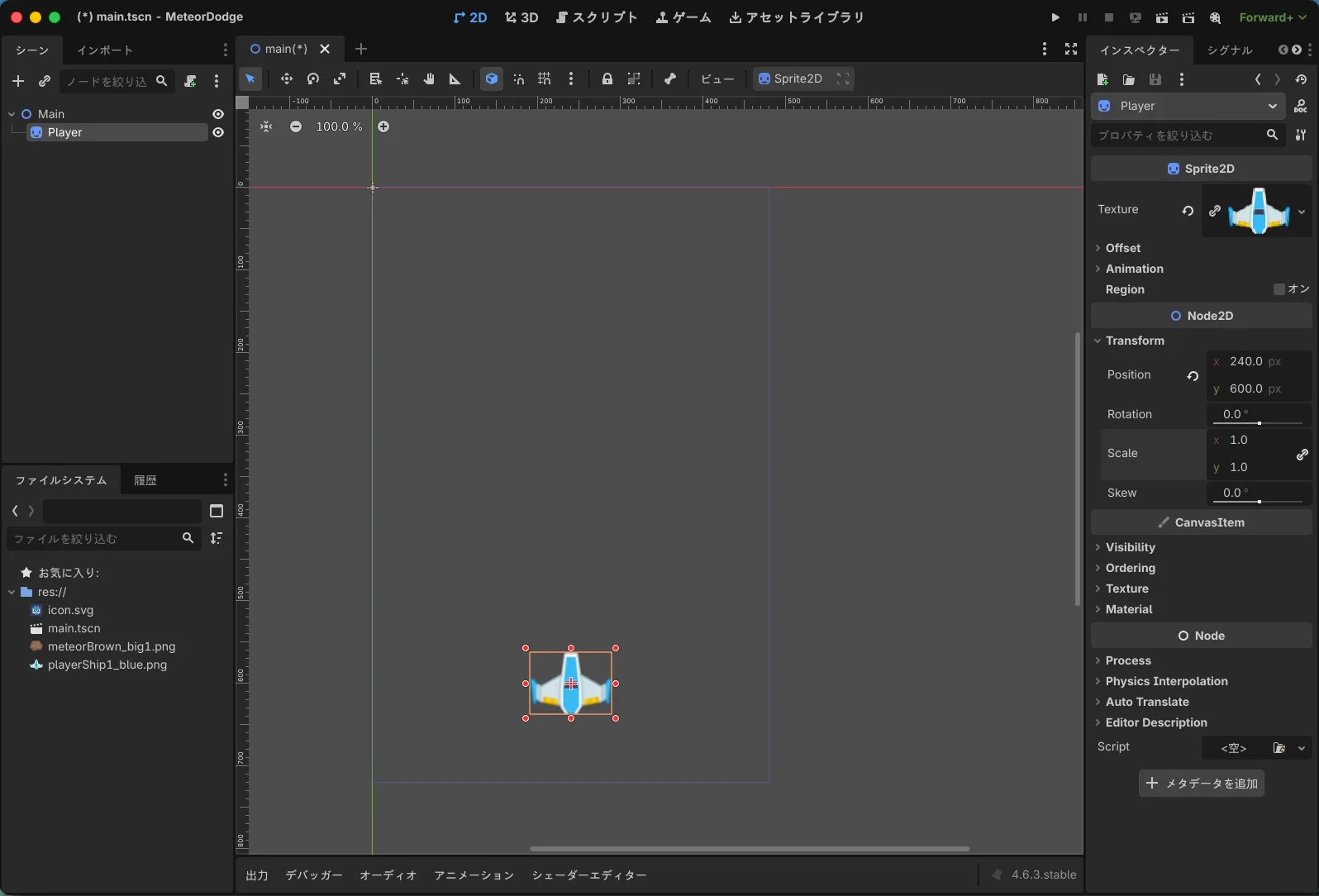Switch to the インポート import tab
The height and width of the screenshot is (896, 1319).
(x=105, y=50)
